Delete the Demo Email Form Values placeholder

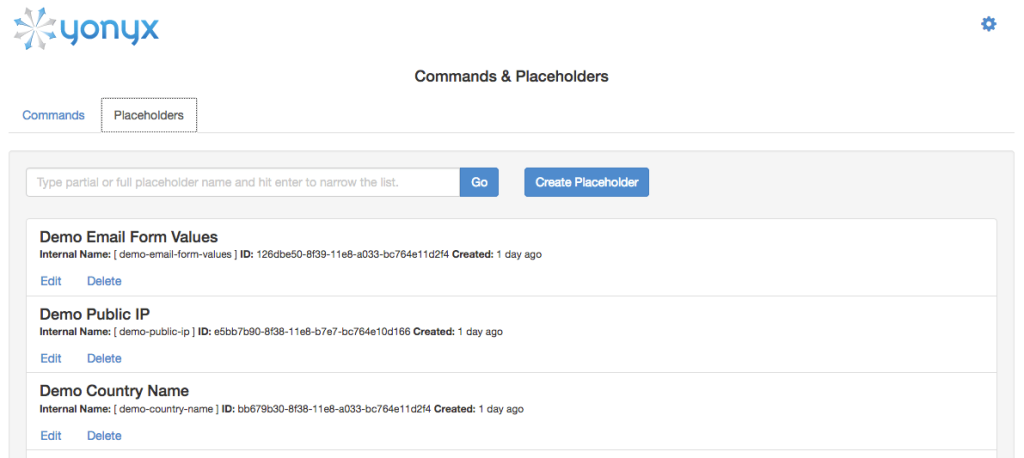[104, 281]
